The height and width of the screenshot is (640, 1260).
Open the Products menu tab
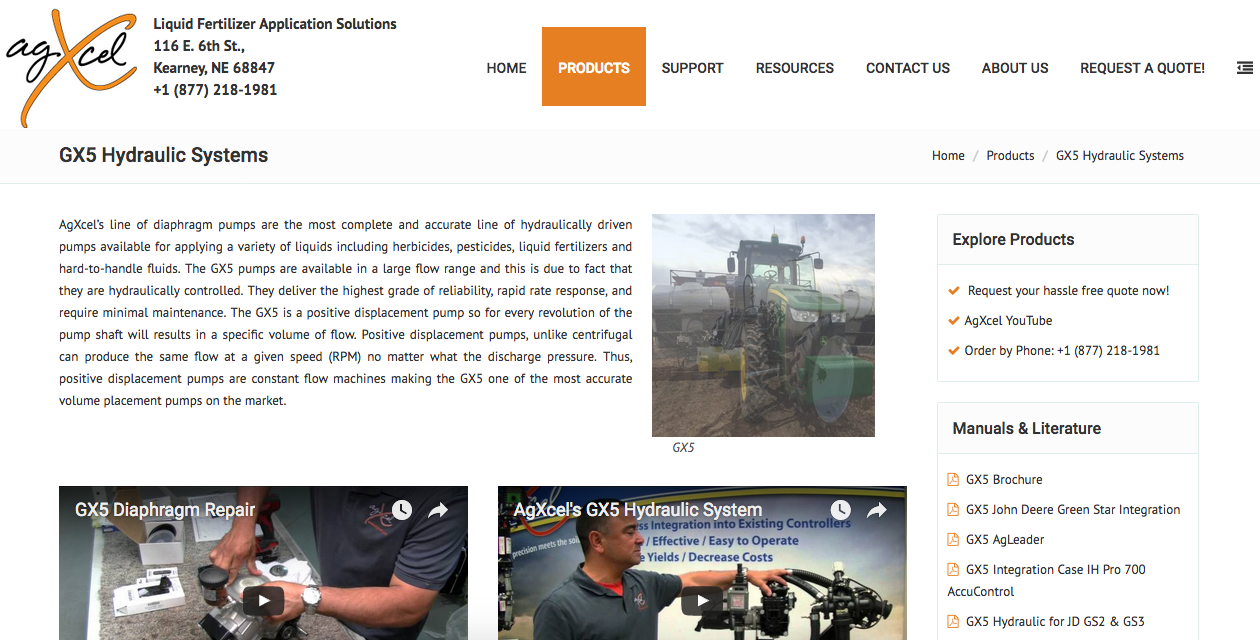coord(594,66)
